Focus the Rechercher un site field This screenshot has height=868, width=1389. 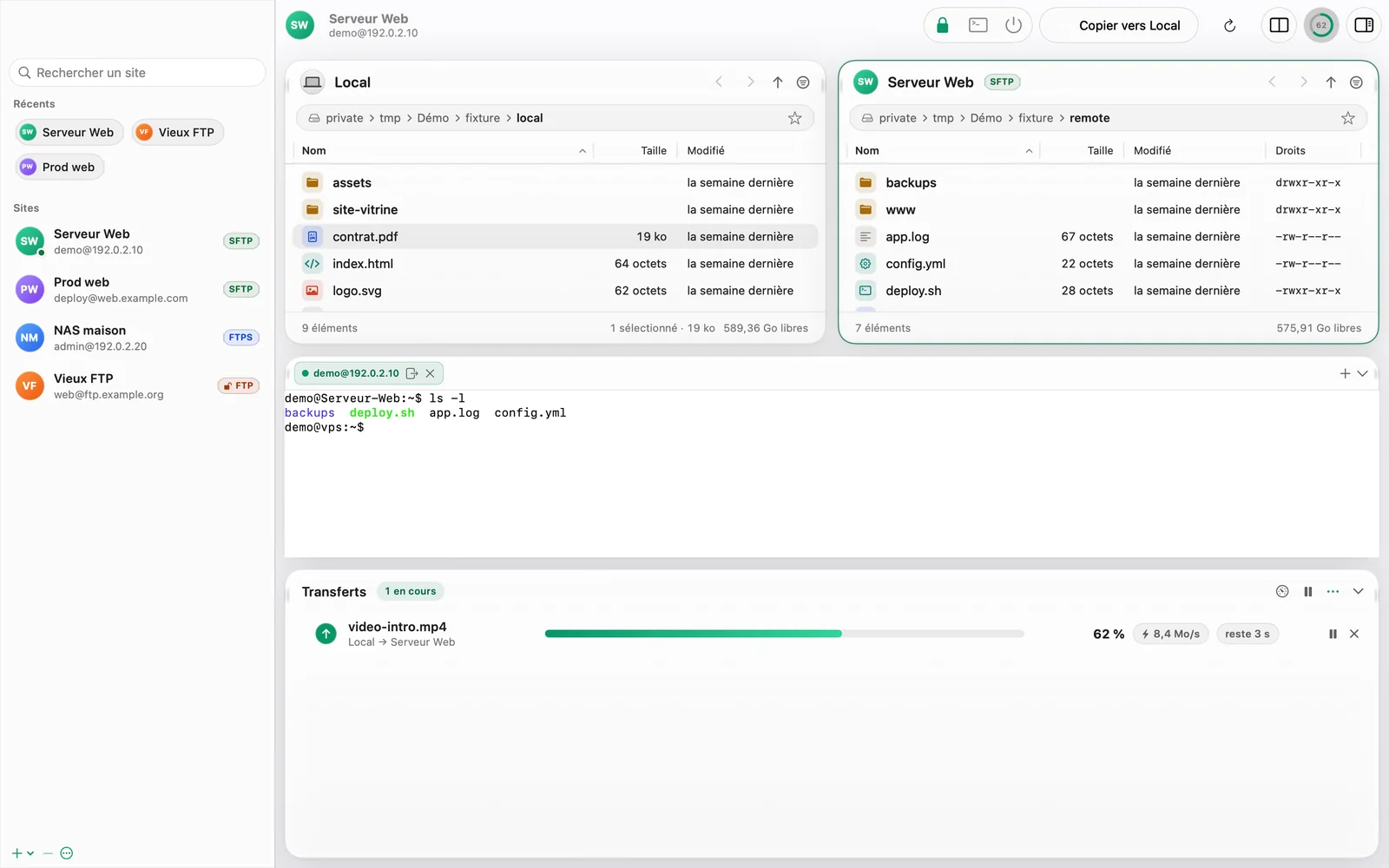coord(137,73)
